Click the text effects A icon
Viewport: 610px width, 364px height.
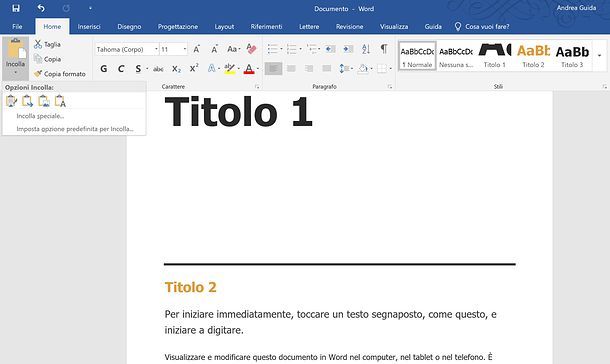point(211,69)
